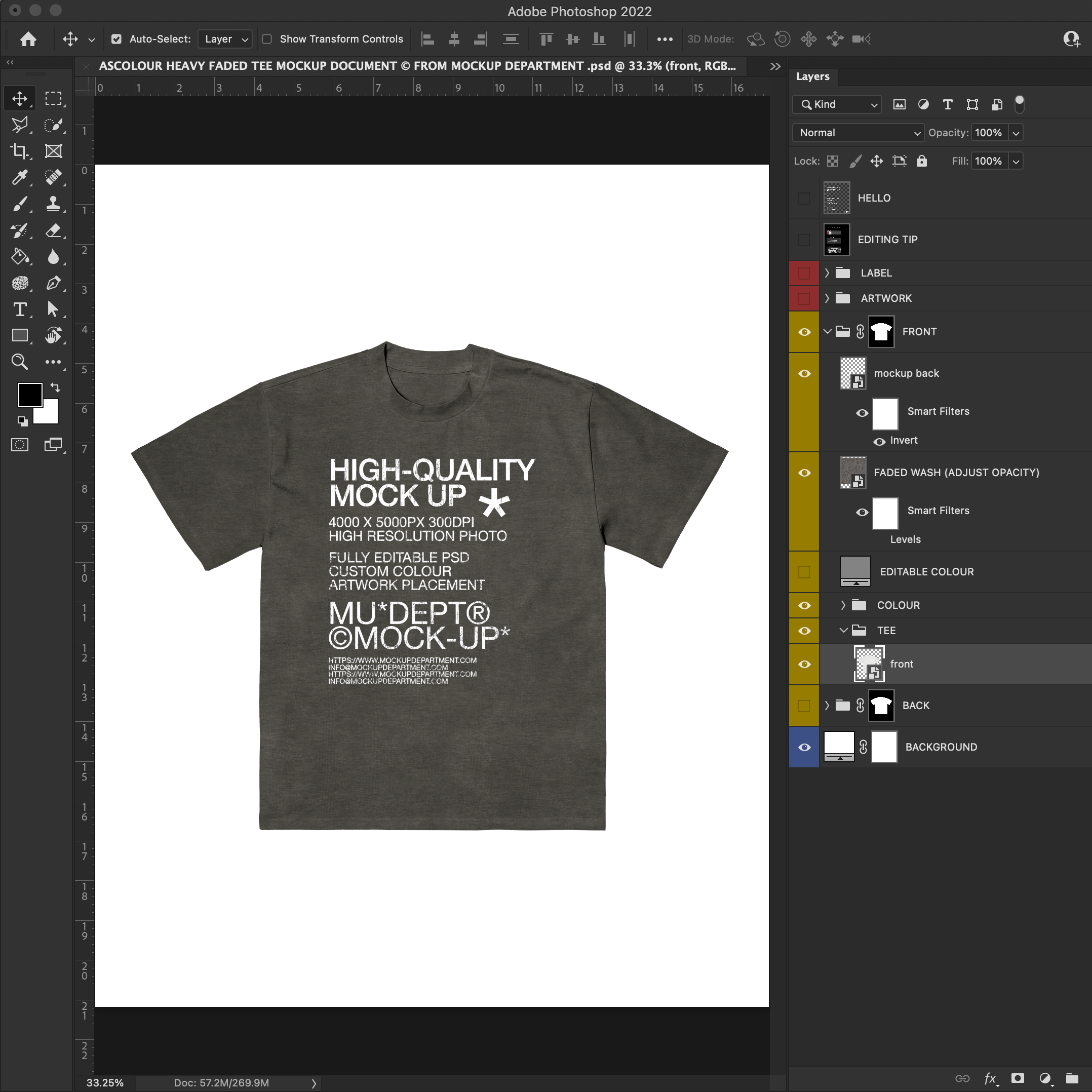Click the ASCOLOUR mockup document tab

(417, 66)
